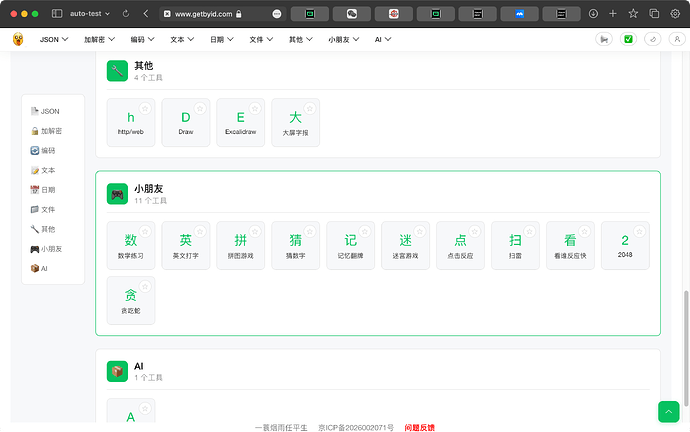Expand 加解密 dropdown in top navigation
Image resolution: width=690 pixels, height=432 pixels.
(99, 40)
